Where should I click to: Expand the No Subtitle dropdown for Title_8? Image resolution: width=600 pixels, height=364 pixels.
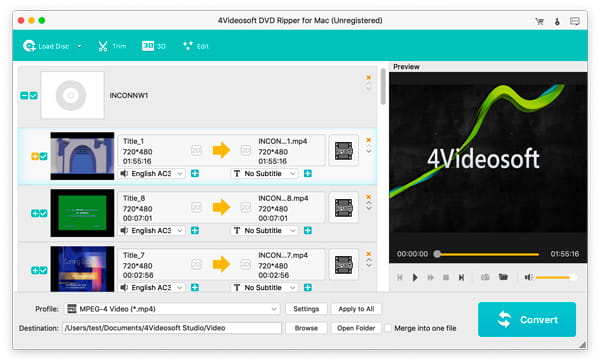[x=264, y=230]
